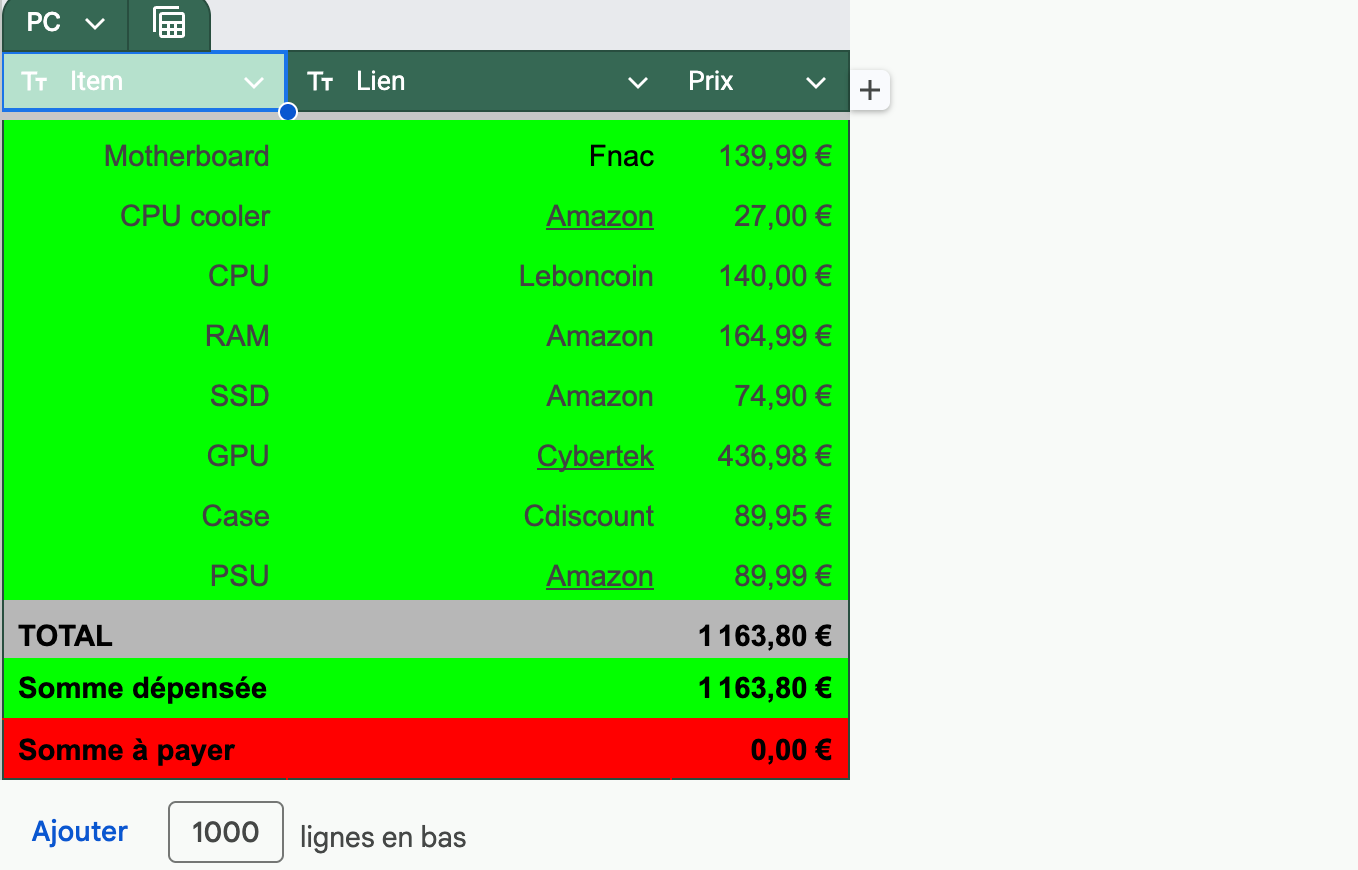This screenshot has width=1358, height=870.
Task: Open the PC table name dropdown
Action: click(x=95, y=24)
